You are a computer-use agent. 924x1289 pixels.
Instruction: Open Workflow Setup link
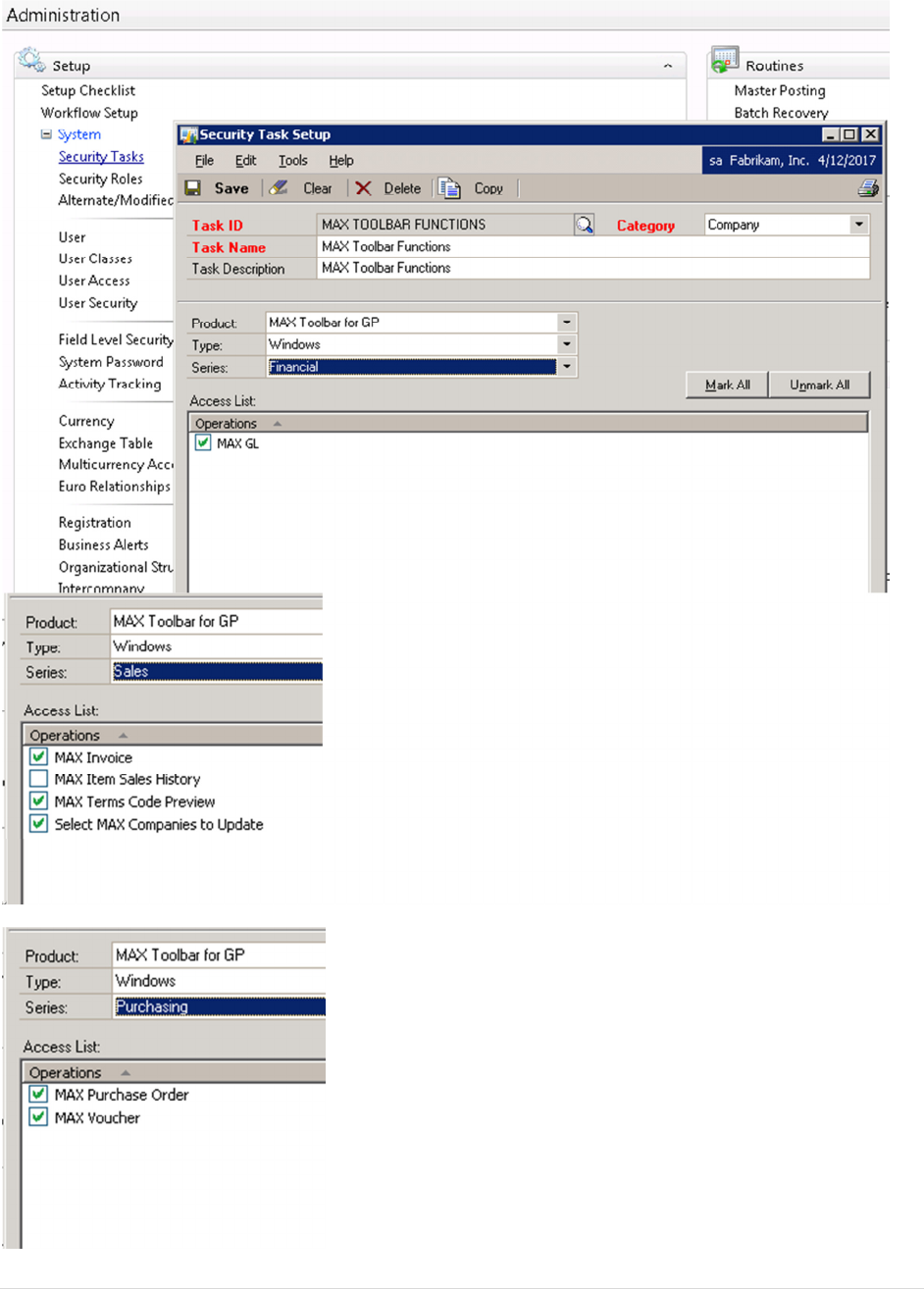point(89,113)
